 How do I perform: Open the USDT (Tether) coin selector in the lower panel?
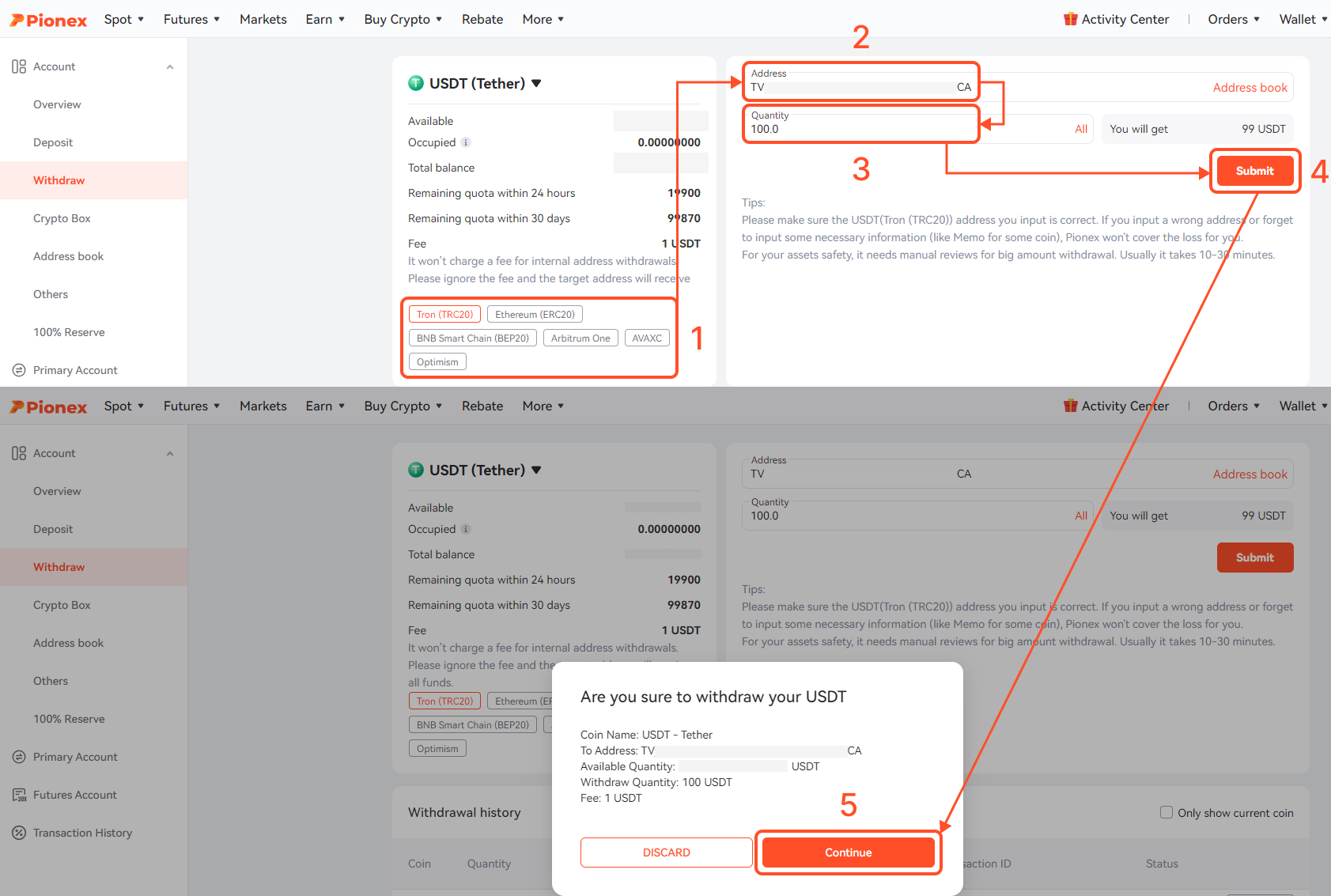[x=485, y=470]
